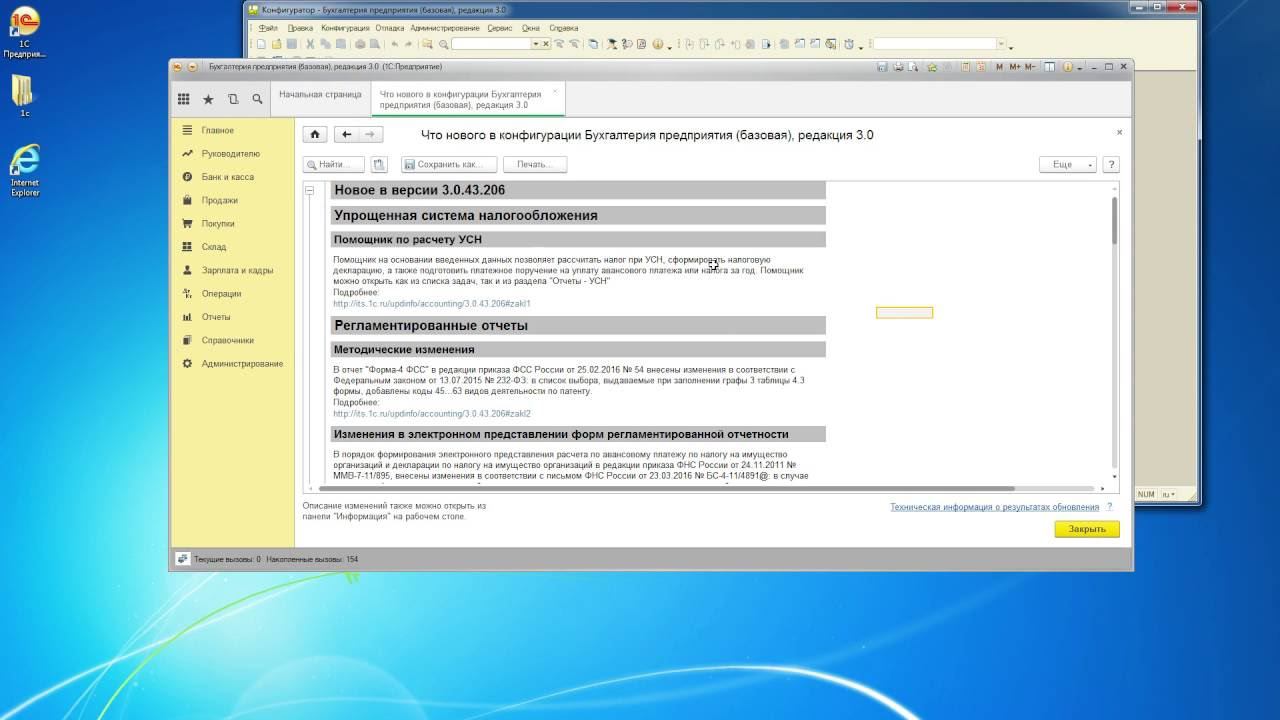The image size is (1280, 720).
Task: Open the Окна menu in Configurator
Action: (x=530, y=28)
